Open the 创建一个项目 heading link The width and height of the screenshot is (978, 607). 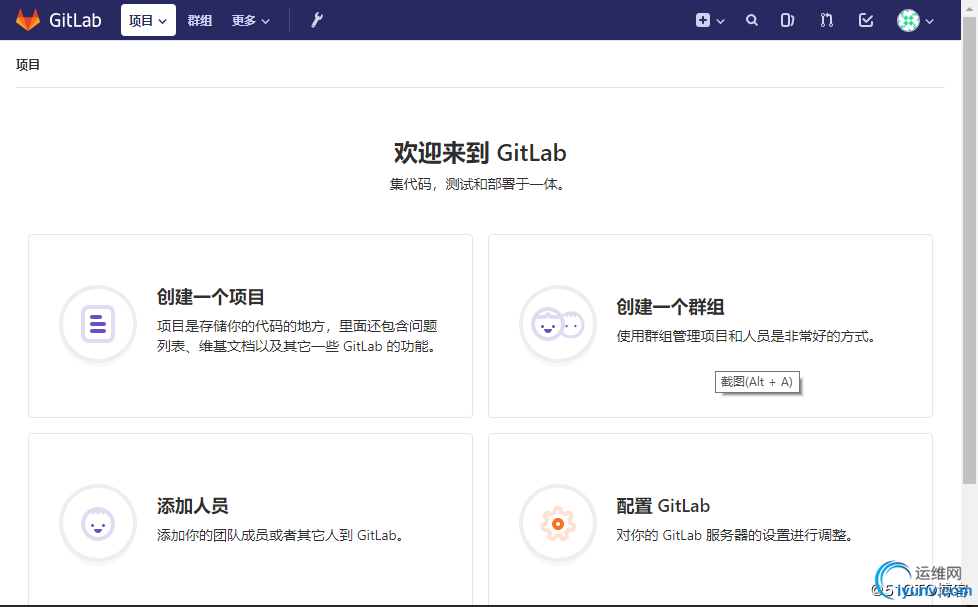coord(211,297)
